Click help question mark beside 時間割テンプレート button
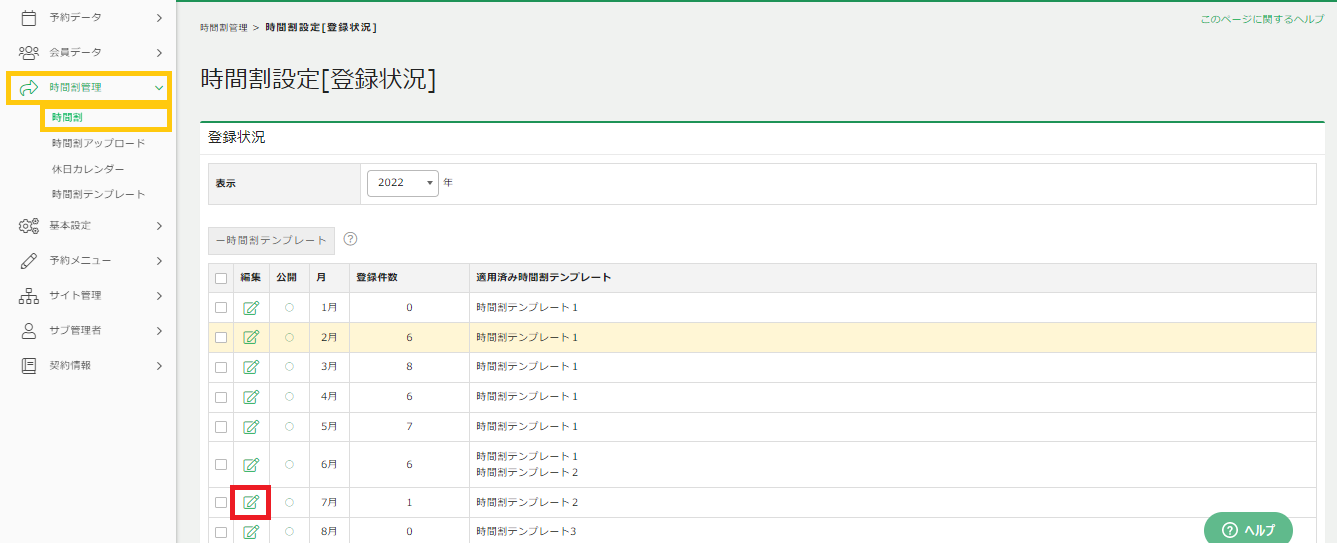Viewport: 1337px width, 543px height. (x=350, y=240)
